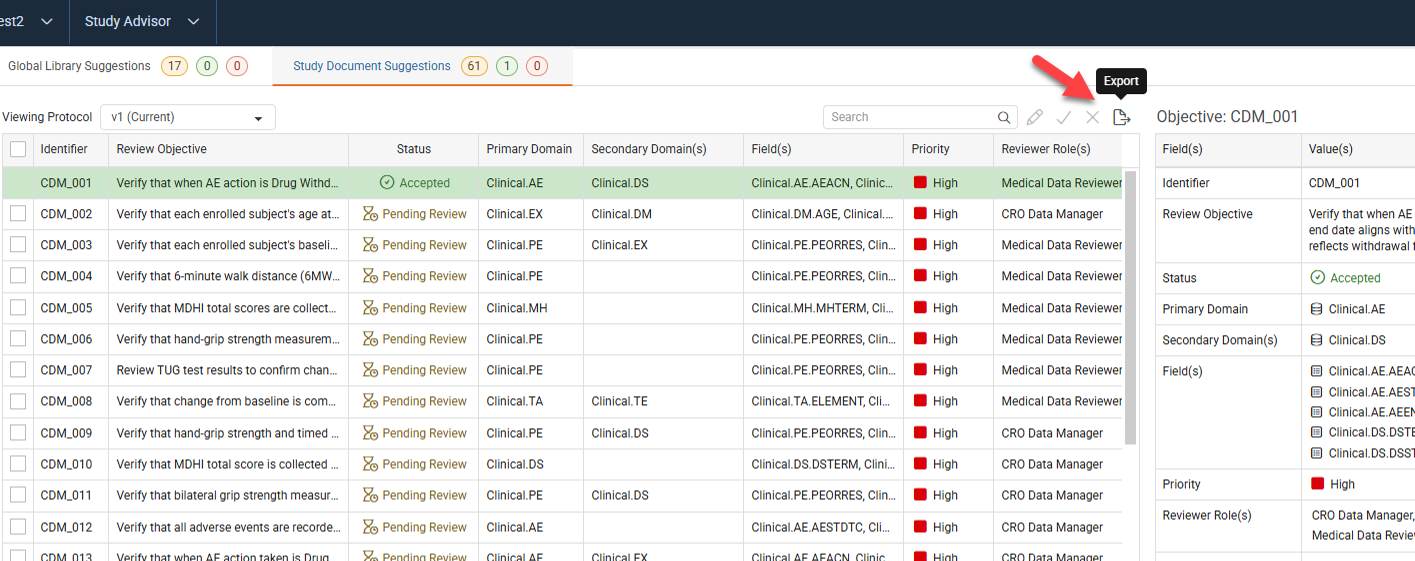Expand the est2 study selector chevron
This screenshot has height=561, width=1415.
[x=47, y=21]
